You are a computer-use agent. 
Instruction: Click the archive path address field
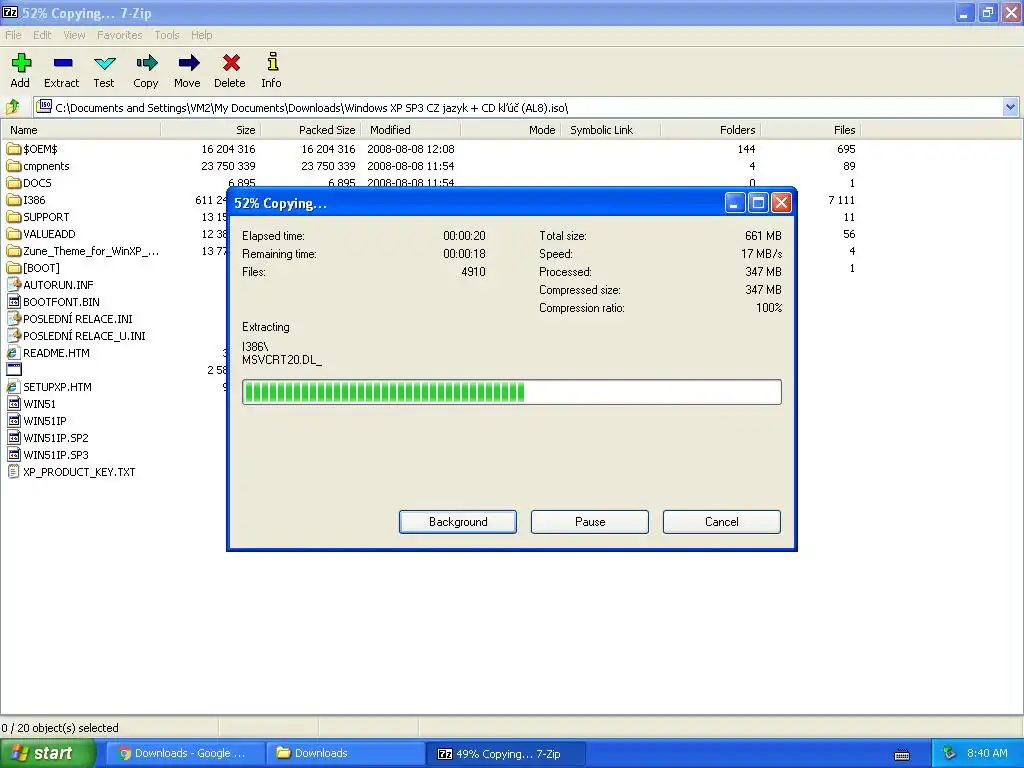(x=518, y=107)
